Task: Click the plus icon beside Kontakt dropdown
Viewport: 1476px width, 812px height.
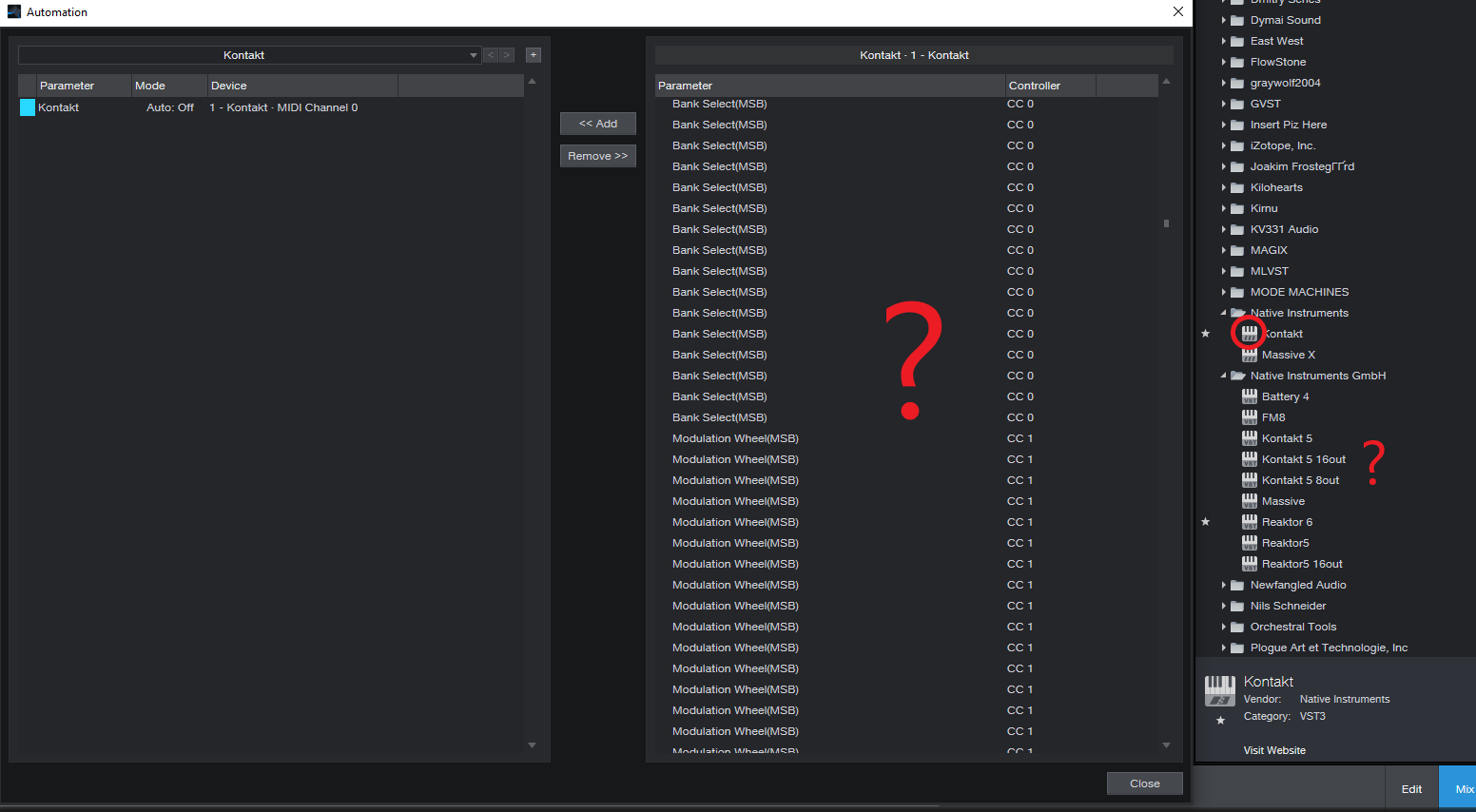Action: [x=534, y=55]
